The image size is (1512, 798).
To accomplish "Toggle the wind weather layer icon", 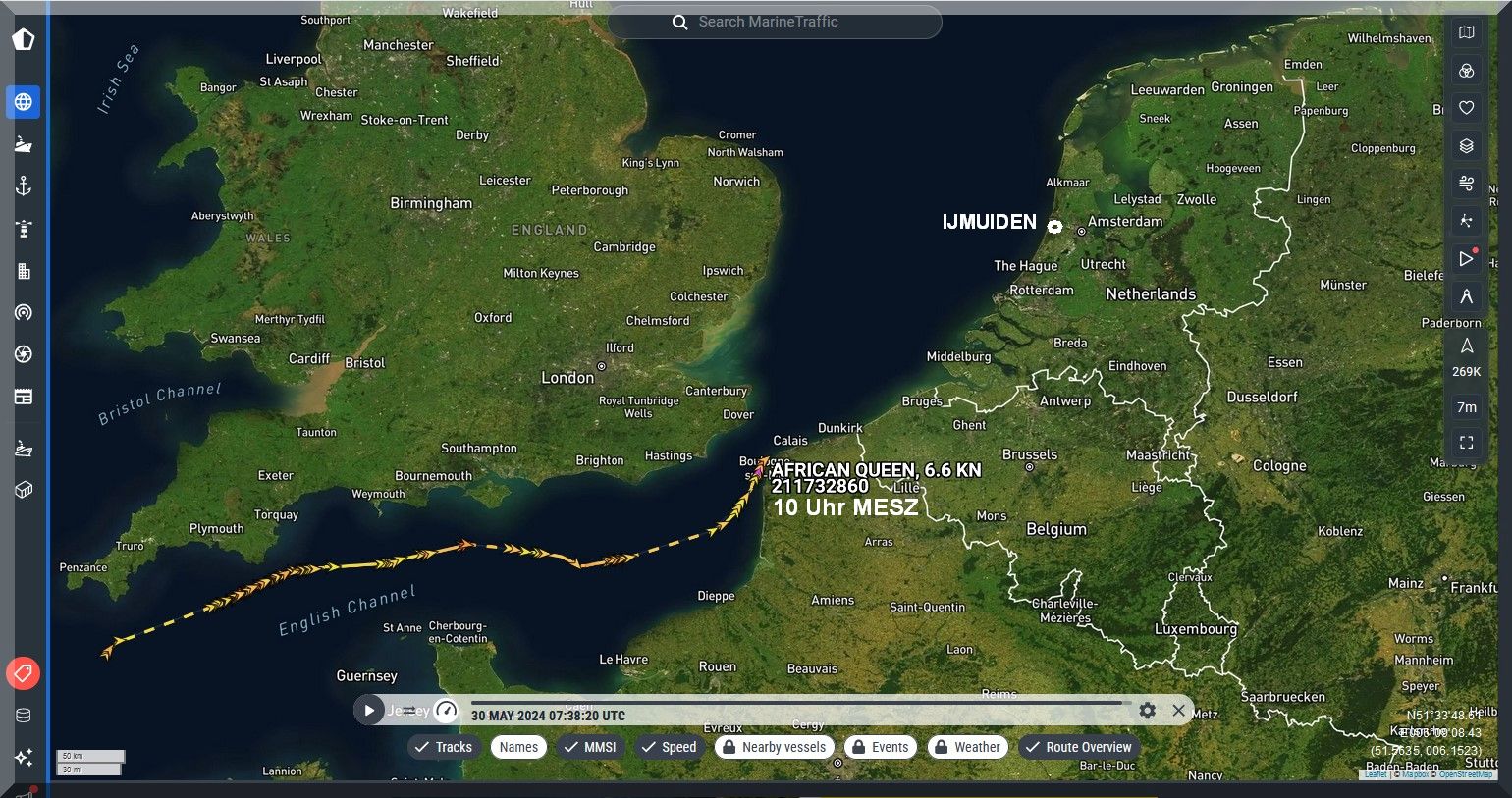I will tap(1466, 184).
